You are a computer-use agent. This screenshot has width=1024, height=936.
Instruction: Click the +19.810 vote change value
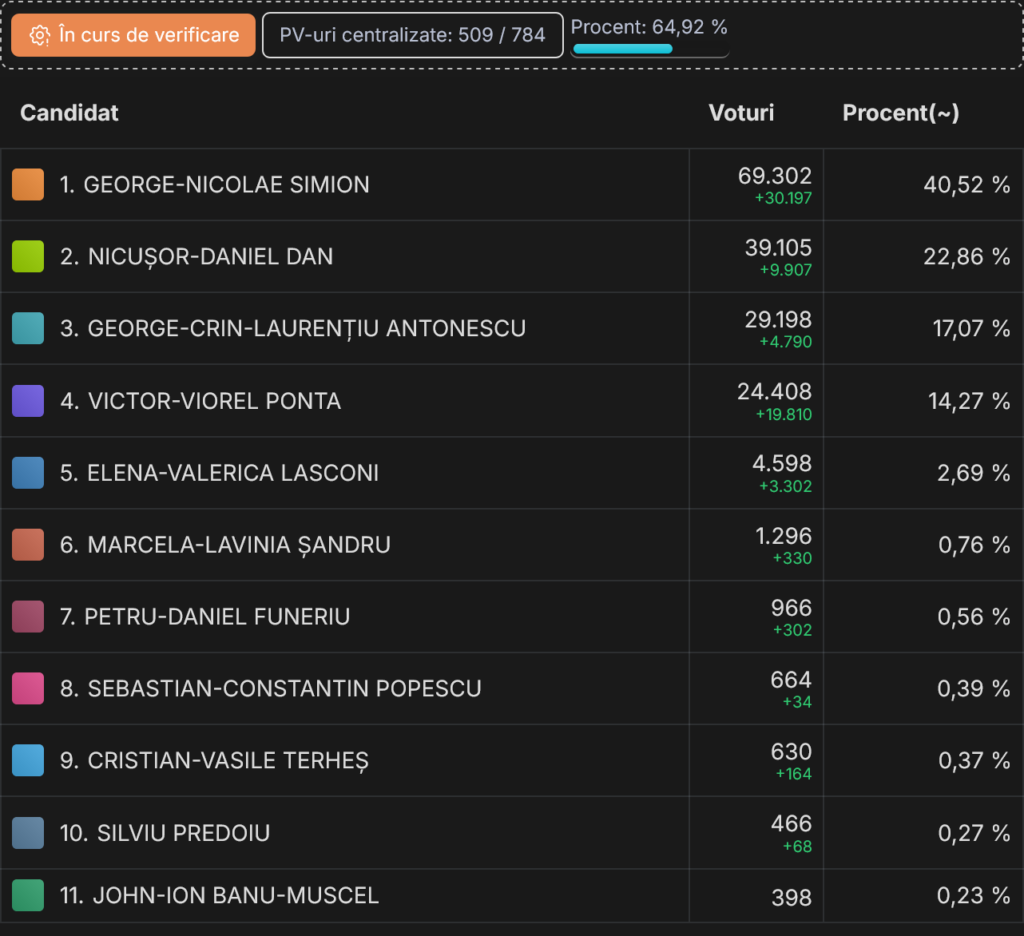coord(783,414)
